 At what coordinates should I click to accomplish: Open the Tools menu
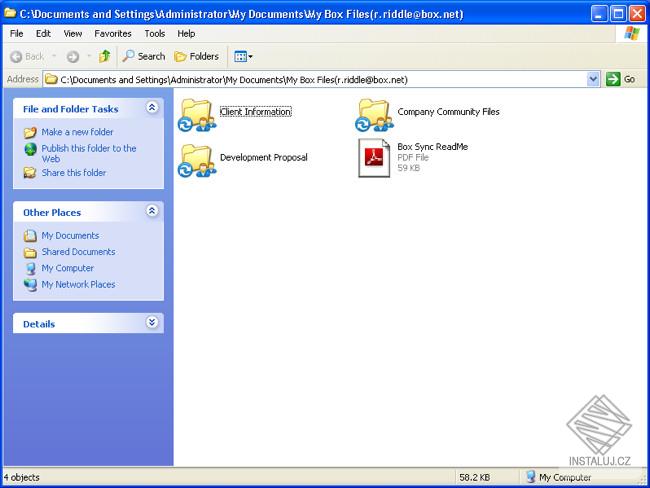click(155, 34)
